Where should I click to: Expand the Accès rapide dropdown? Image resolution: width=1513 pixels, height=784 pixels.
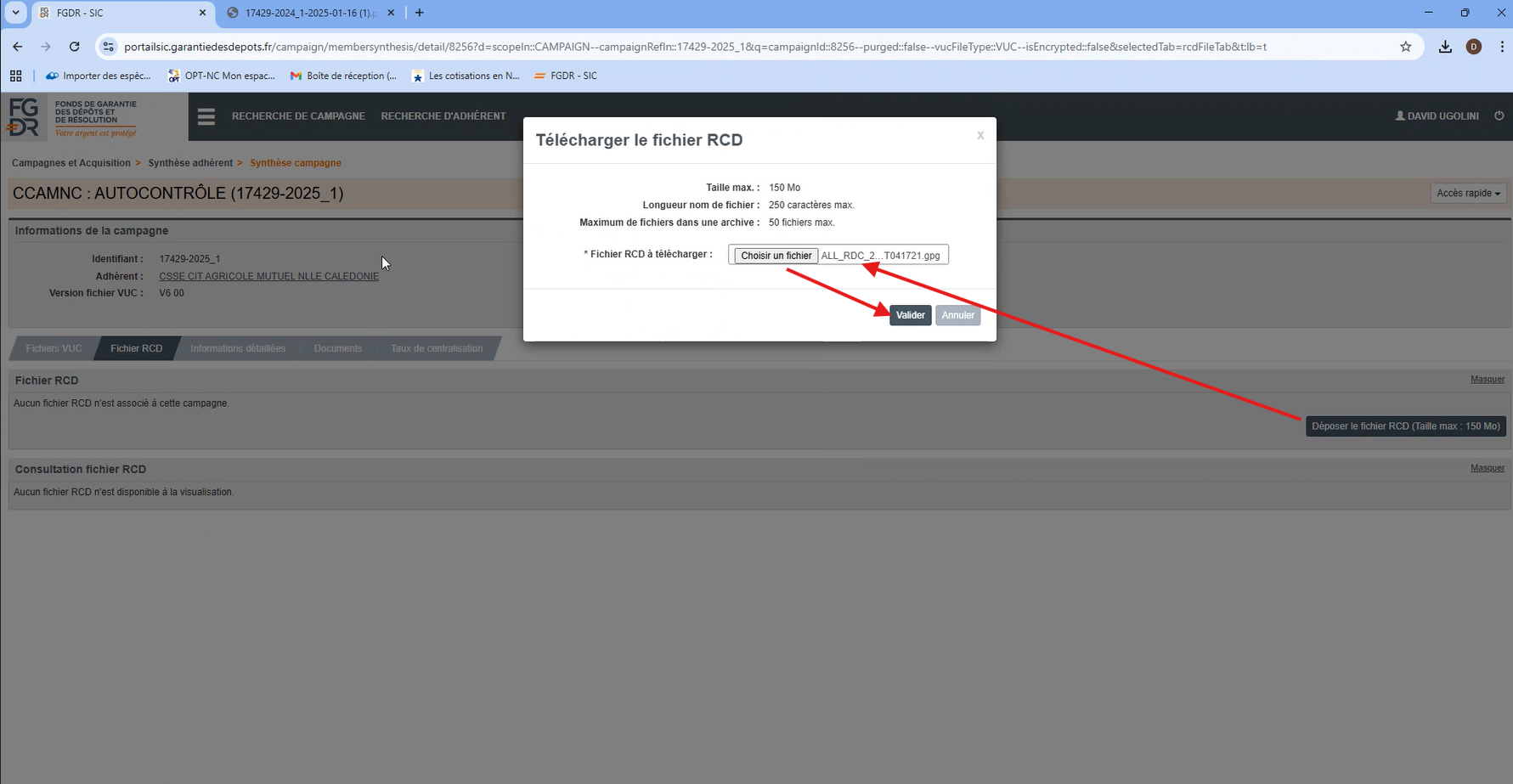(1467, 193)
